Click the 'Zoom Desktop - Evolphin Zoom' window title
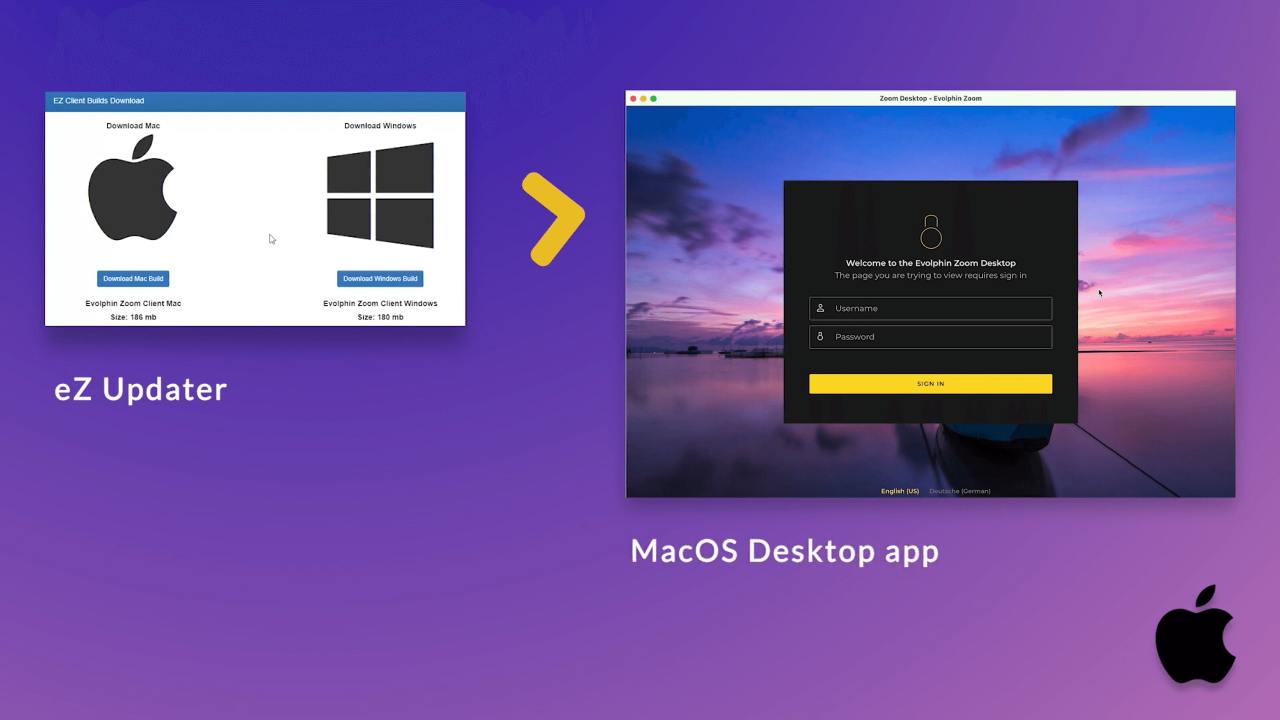 [930, 99]
